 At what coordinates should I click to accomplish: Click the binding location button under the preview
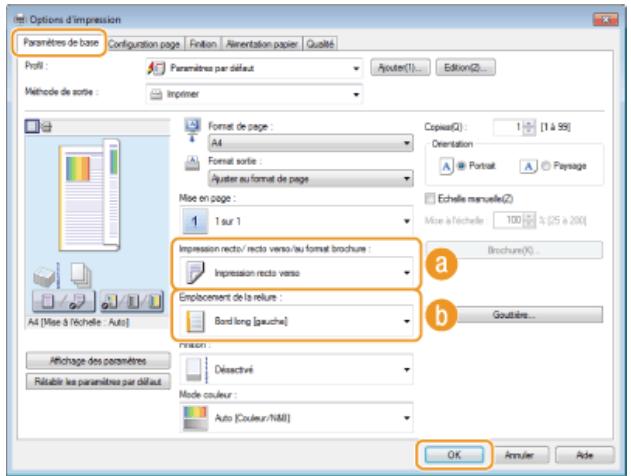pyautogui.click(x=132, y=301)
